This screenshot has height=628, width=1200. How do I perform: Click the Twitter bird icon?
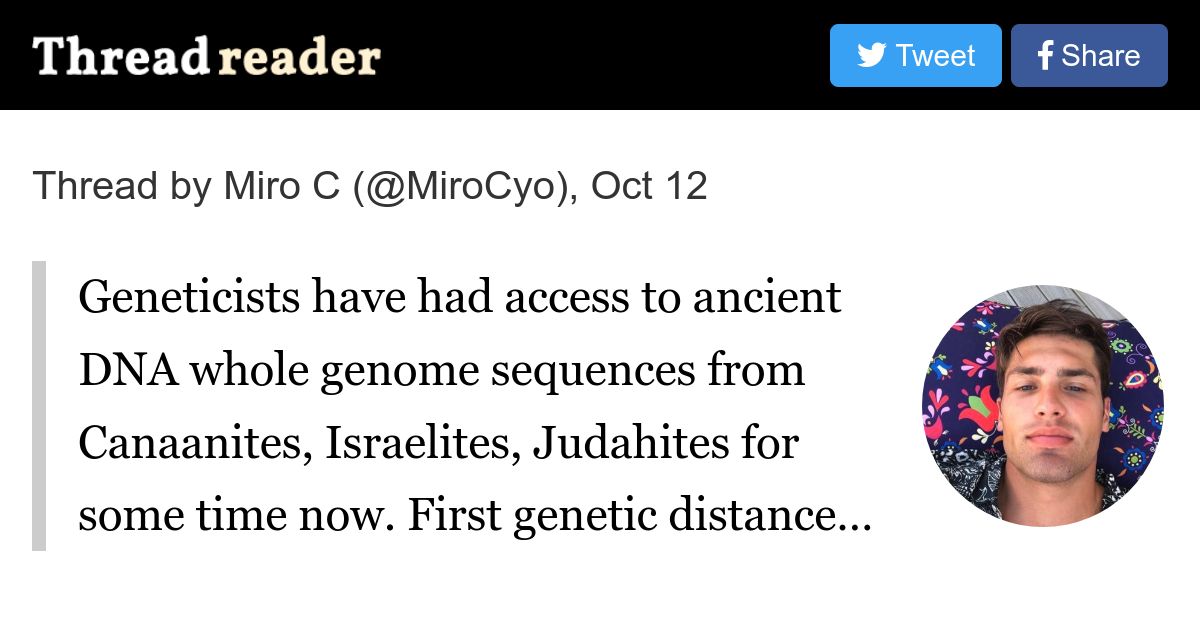coord(871,55)
